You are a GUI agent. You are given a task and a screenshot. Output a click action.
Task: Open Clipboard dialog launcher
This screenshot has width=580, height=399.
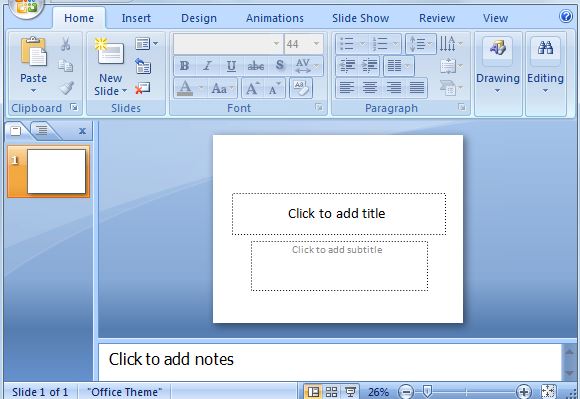click(x=74, y=107)
